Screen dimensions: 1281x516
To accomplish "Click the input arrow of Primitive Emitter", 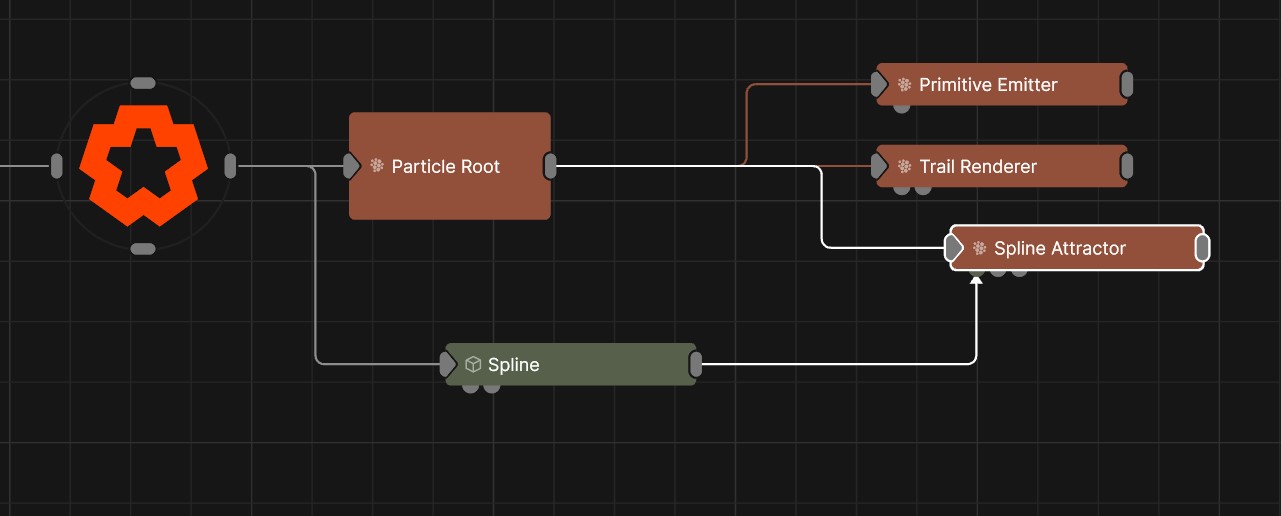I will click(880, 85).
